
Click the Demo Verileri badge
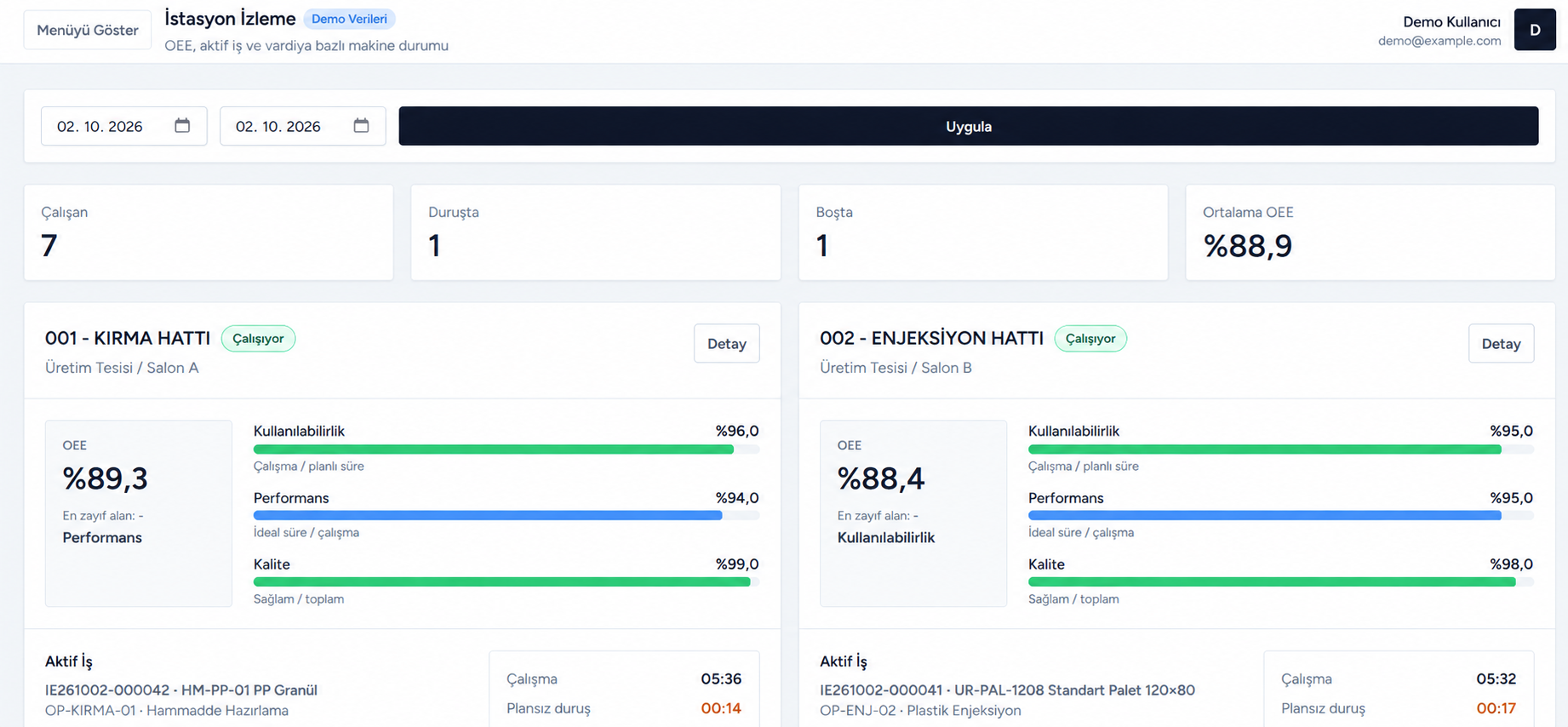(349, 19)
